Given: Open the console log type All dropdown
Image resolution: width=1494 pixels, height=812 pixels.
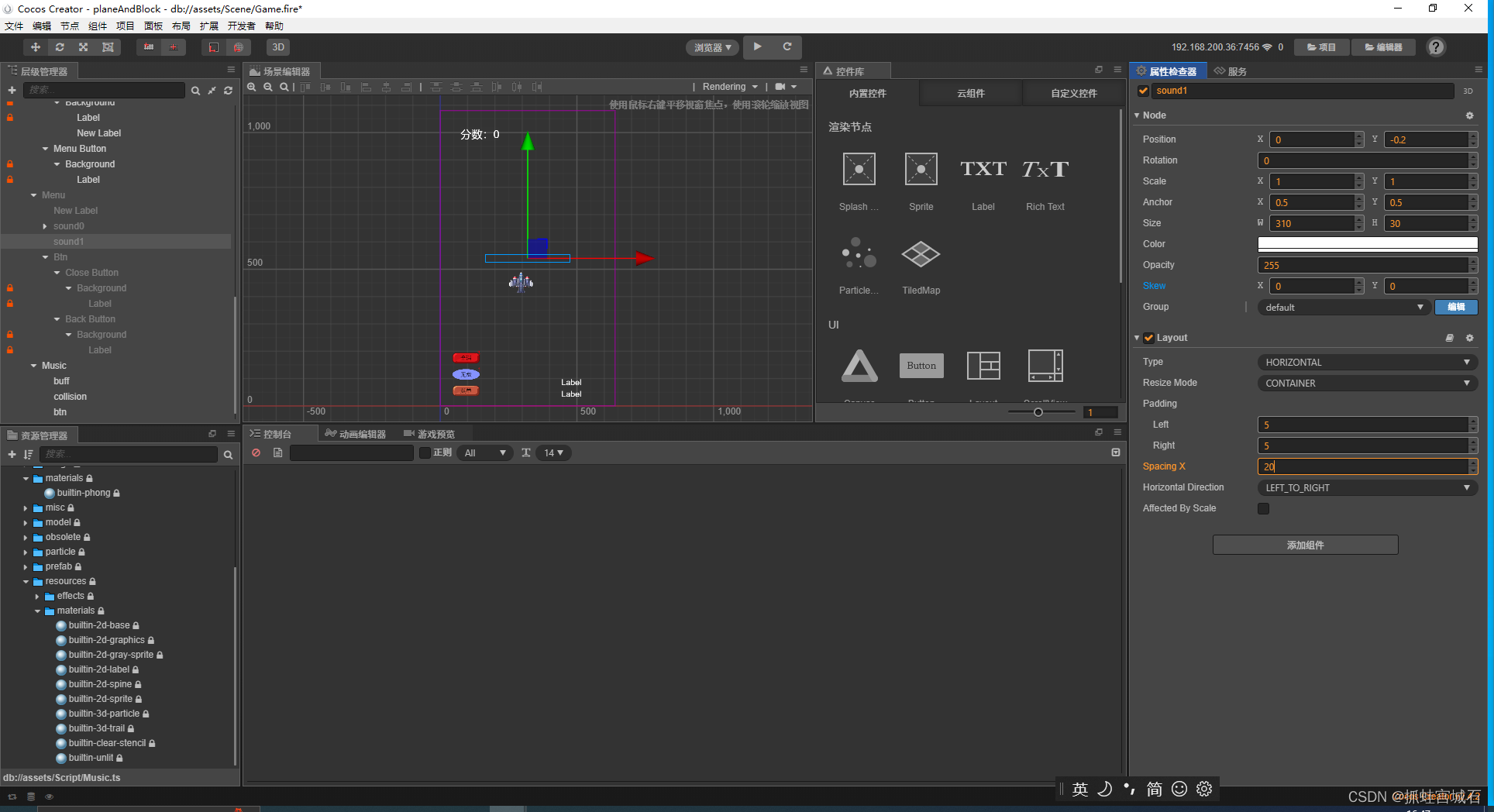Looking at the screenshot, I should [485, 452].
